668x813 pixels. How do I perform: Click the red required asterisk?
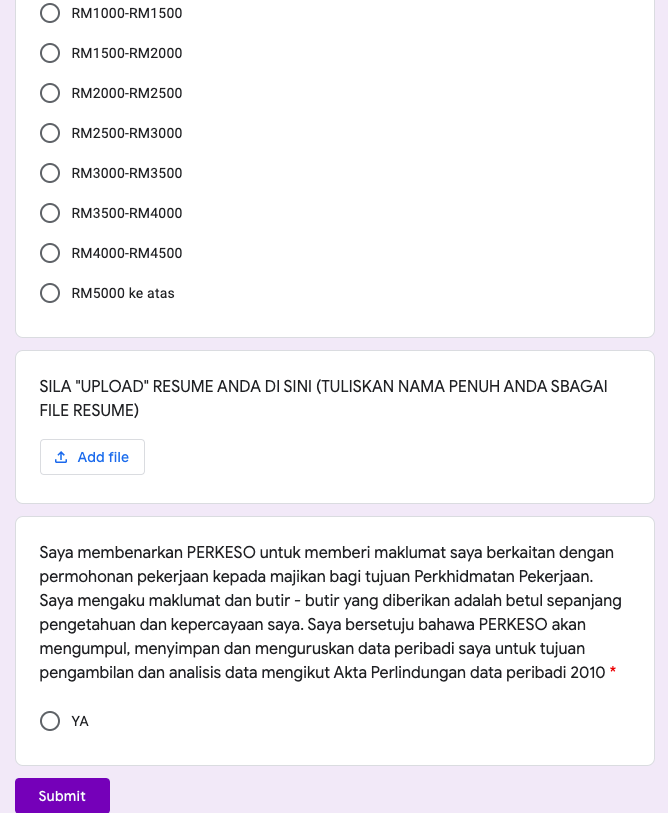click(613, 673)
